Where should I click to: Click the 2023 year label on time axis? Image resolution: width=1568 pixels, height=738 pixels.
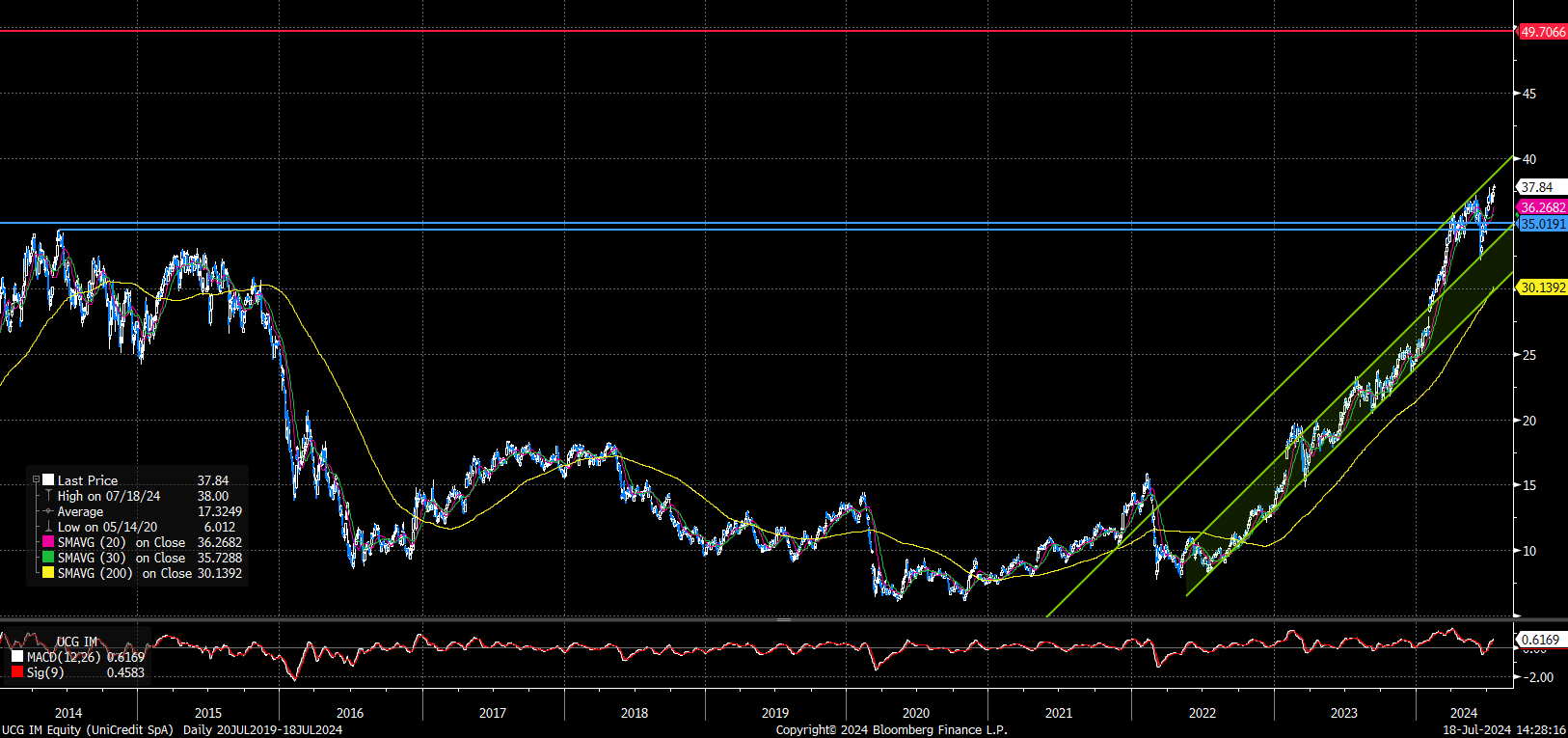pos(1344,713)
